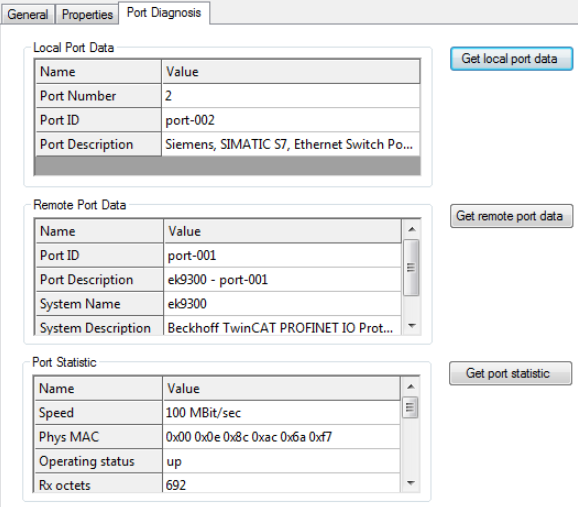The image size is (578, 507).
Task: Select the System Name value ek9300
Action: click(283, 304)
